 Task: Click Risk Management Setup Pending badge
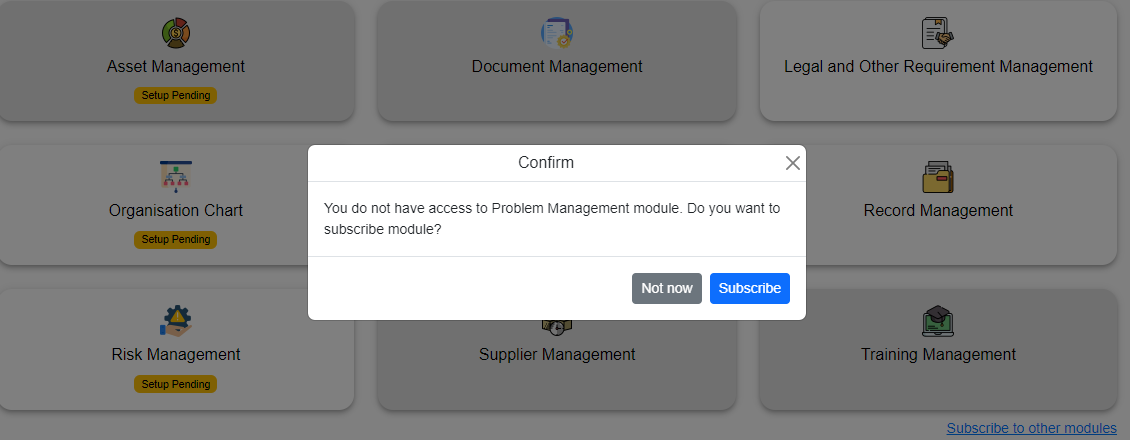click(176, 384)
